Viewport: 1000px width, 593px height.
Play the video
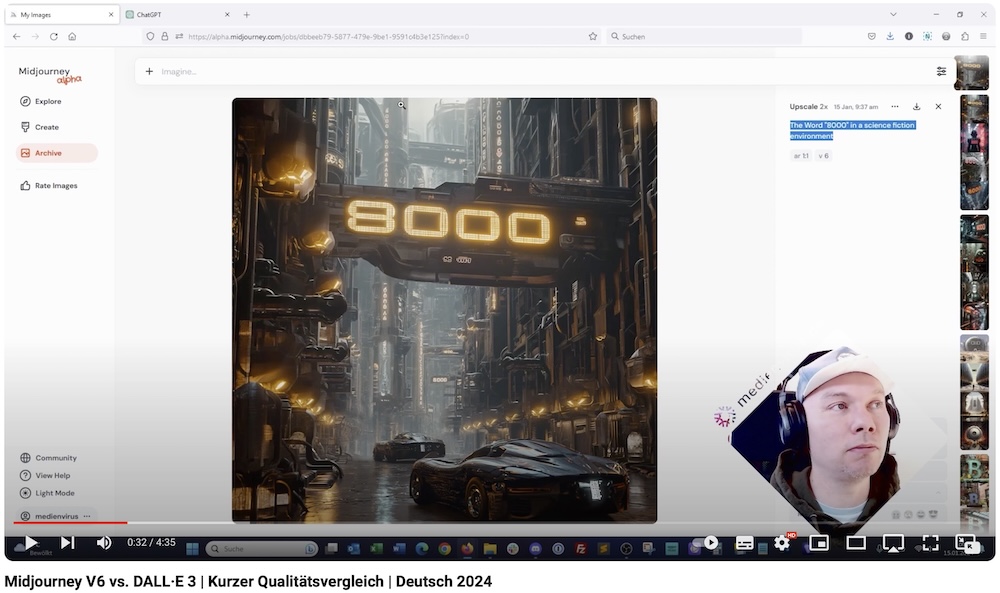[31, 543]
